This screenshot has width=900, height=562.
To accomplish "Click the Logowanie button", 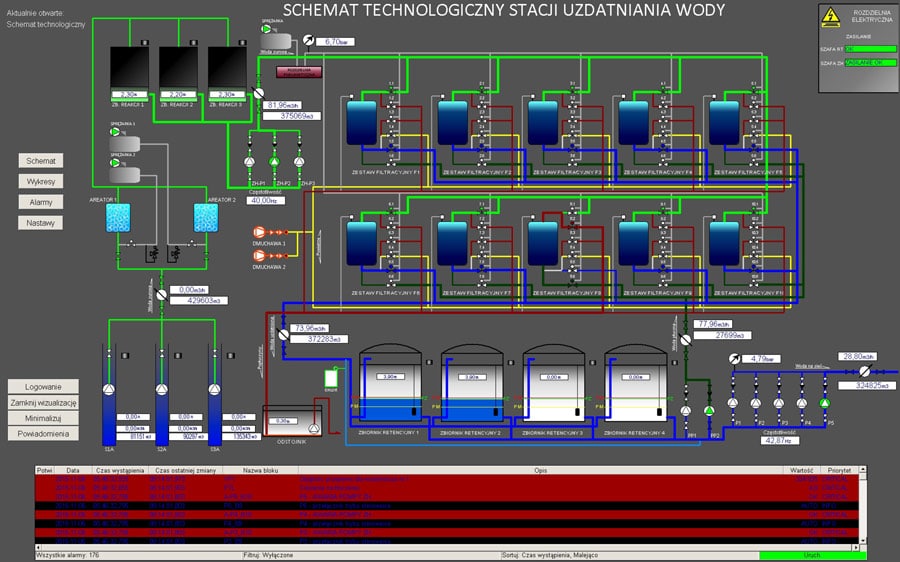I will pyautogui.click(x=43, y=387).
